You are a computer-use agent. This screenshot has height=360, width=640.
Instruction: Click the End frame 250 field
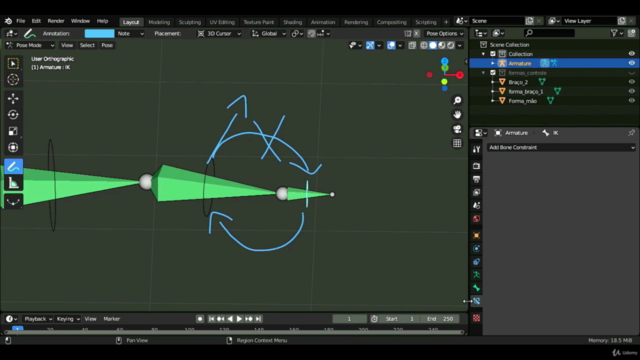tap(440, 319)
